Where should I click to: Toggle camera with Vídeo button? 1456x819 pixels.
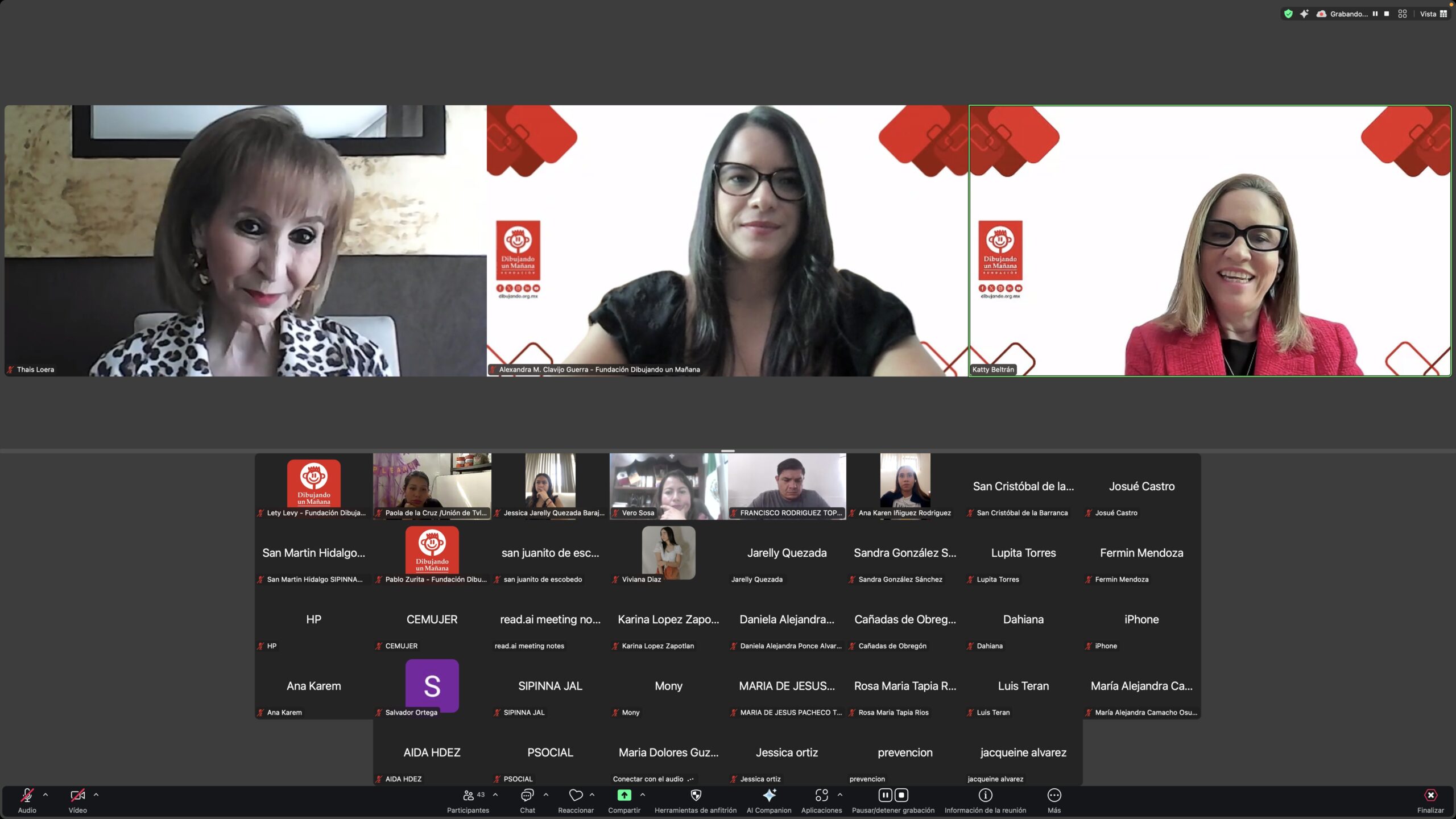click(77, 795)
